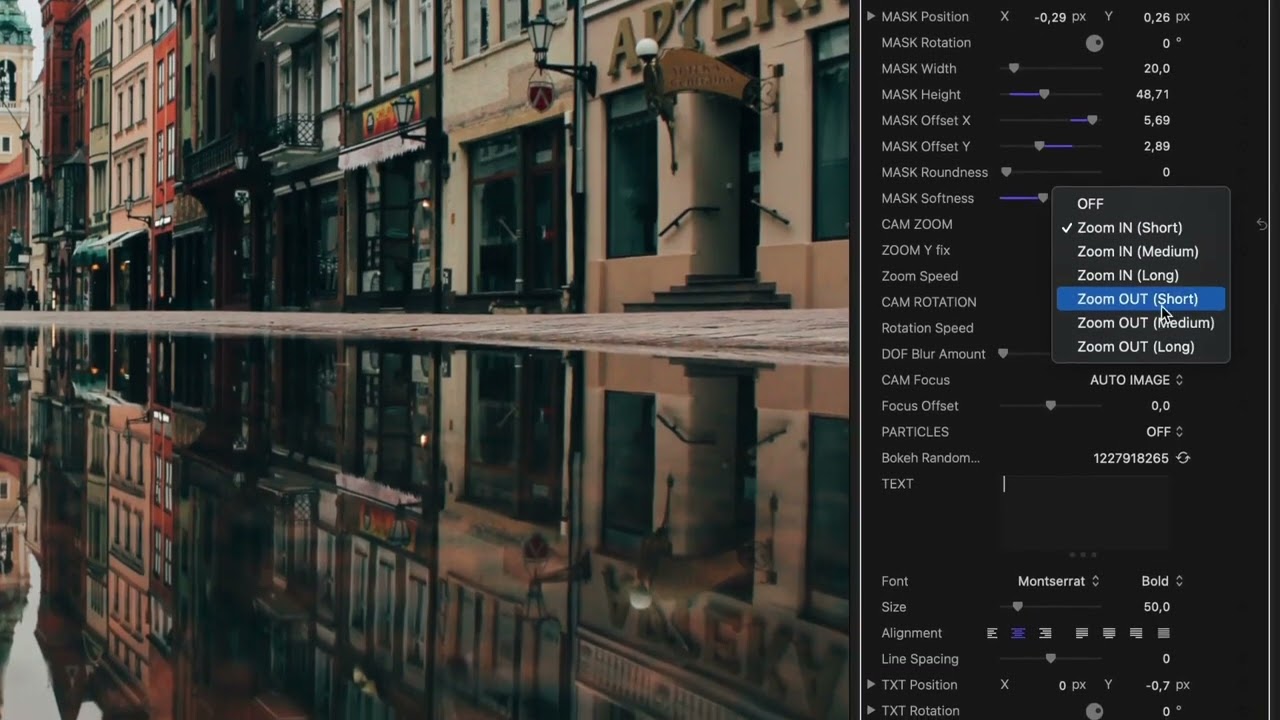Open the PARTICLES dropdown
The width and height of the screenshot is (1280, 720).
click(1165, 432)
